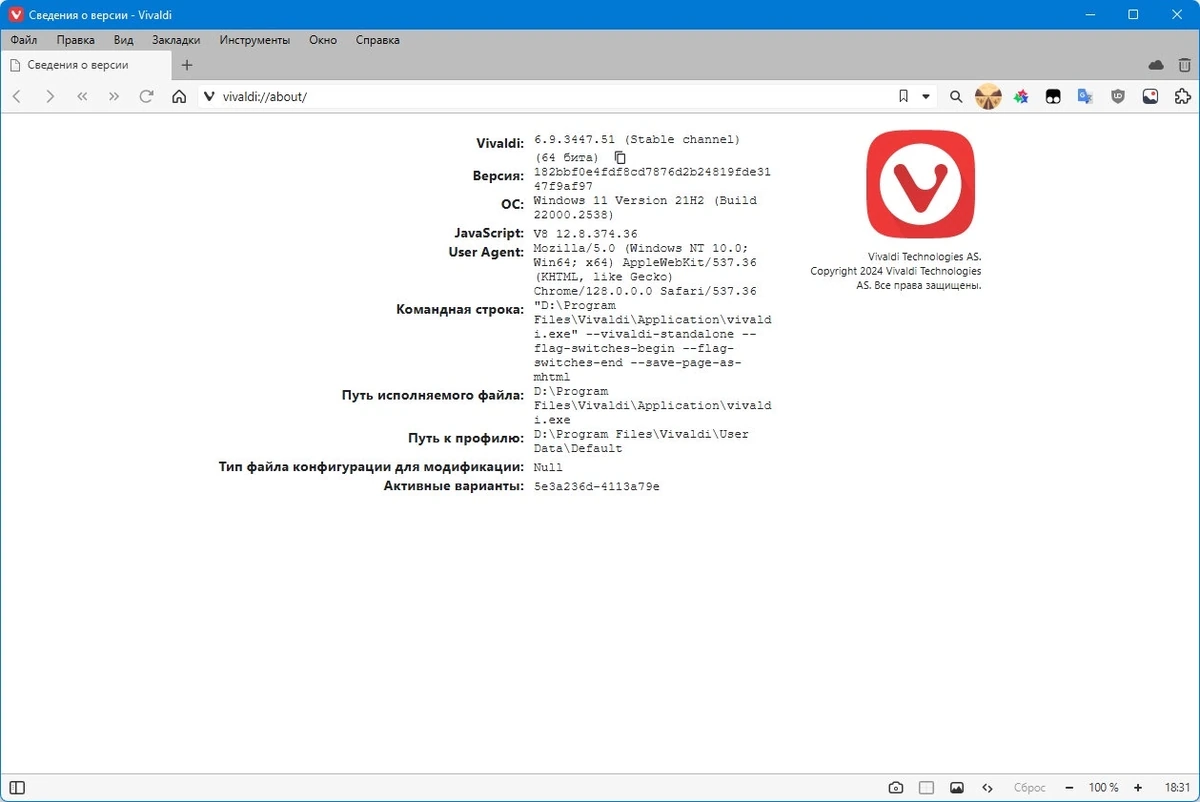Go forward with the forward arrow

pyautogui.click(x=50, y=97)
